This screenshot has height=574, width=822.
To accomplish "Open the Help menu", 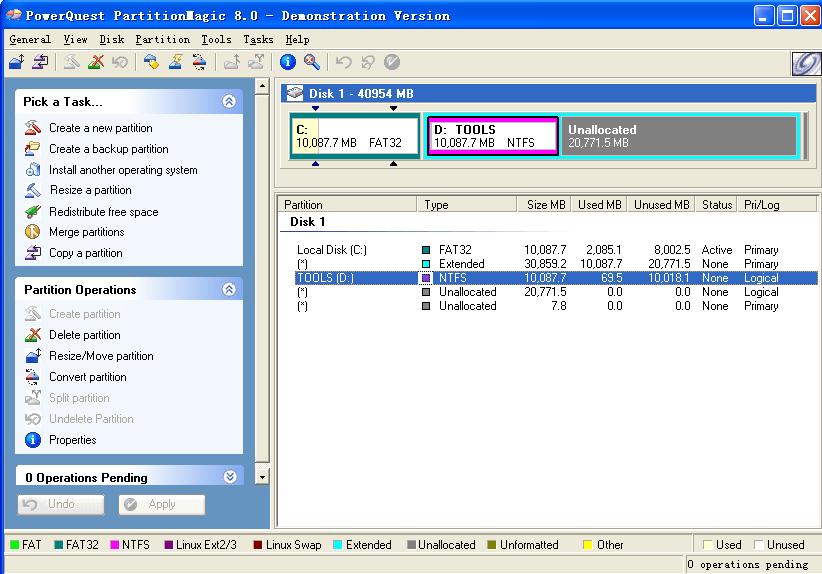I will [297, 39].
